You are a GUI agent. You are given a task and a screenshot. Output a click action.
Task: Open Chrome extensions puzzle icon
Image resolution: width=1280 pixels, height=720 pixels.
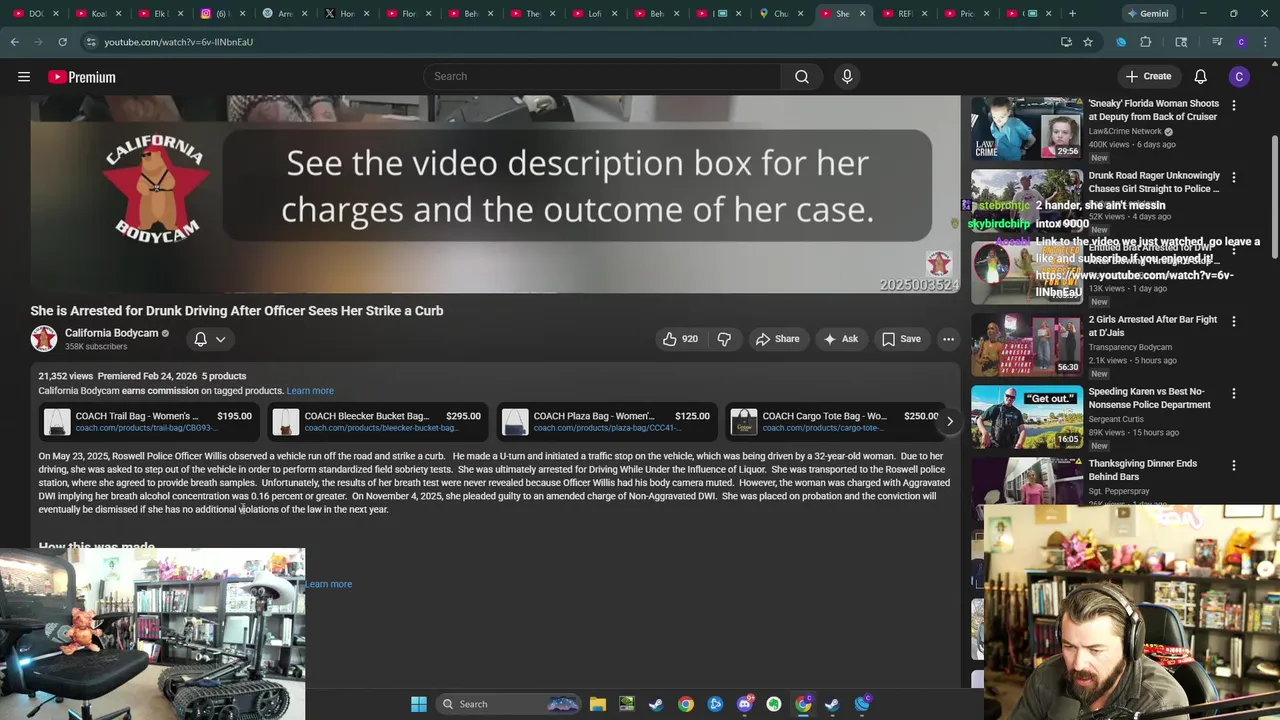tap(1146, 42)
